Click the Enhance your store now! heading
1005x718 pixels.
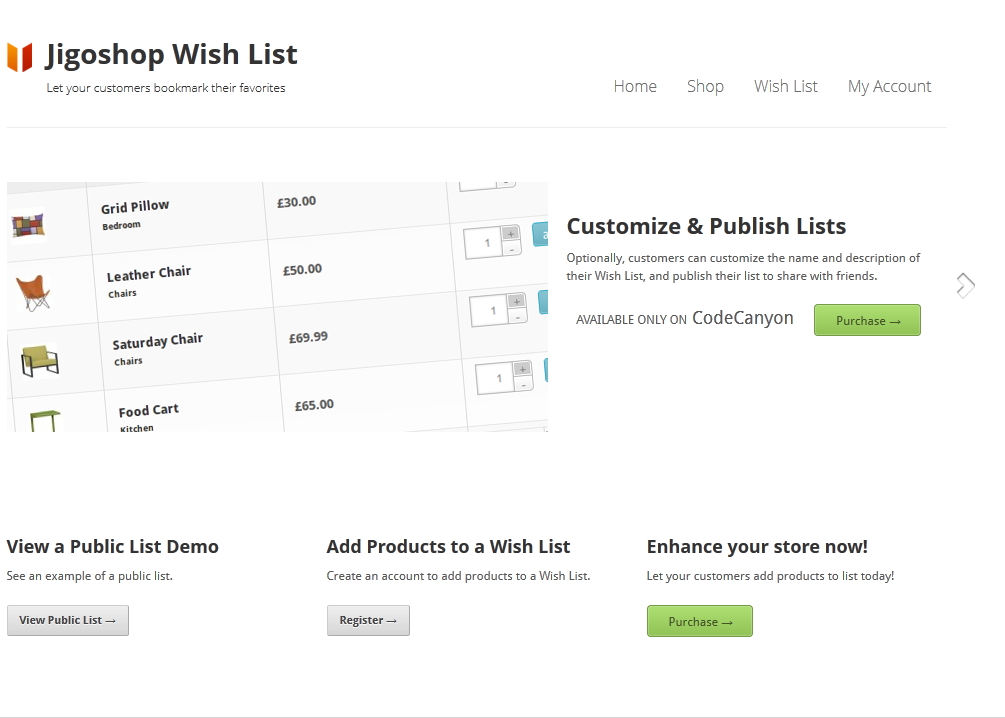757,547
